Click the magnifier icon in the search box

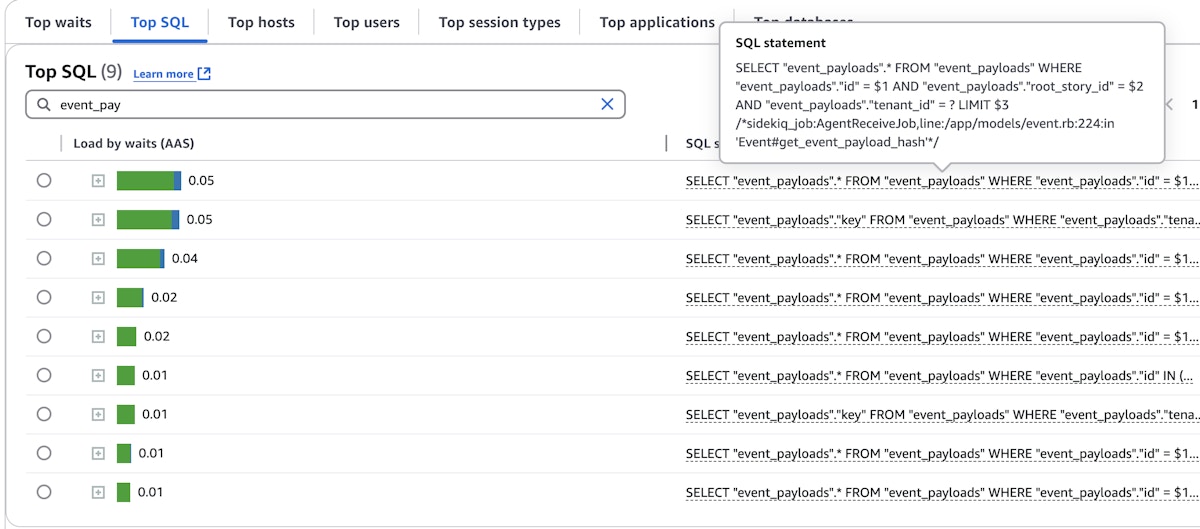(44, 104)
